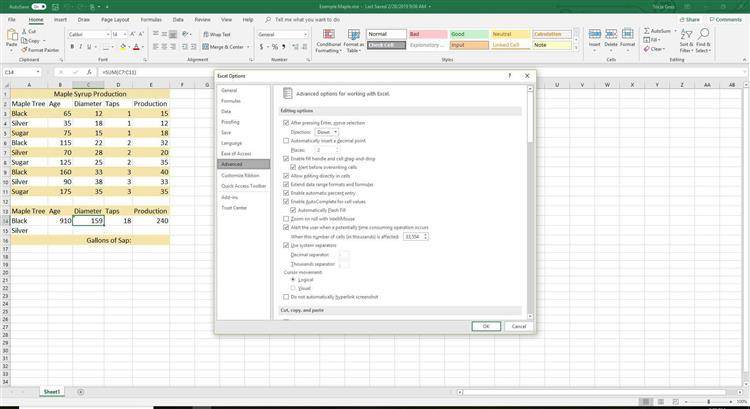Open the Direction dropdown set to Down
This screenshot has height=409, width=750.
(x=327, y=132)
